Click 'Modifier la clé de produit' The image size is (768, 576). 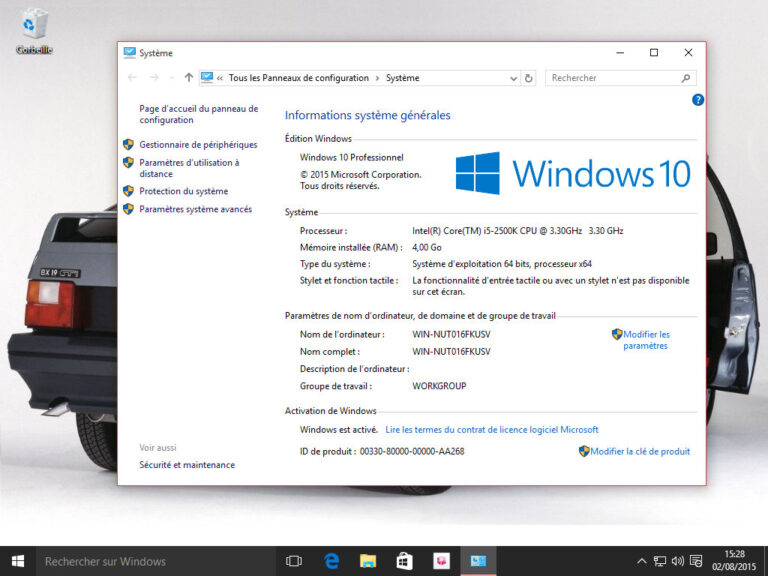pos(640,452)
